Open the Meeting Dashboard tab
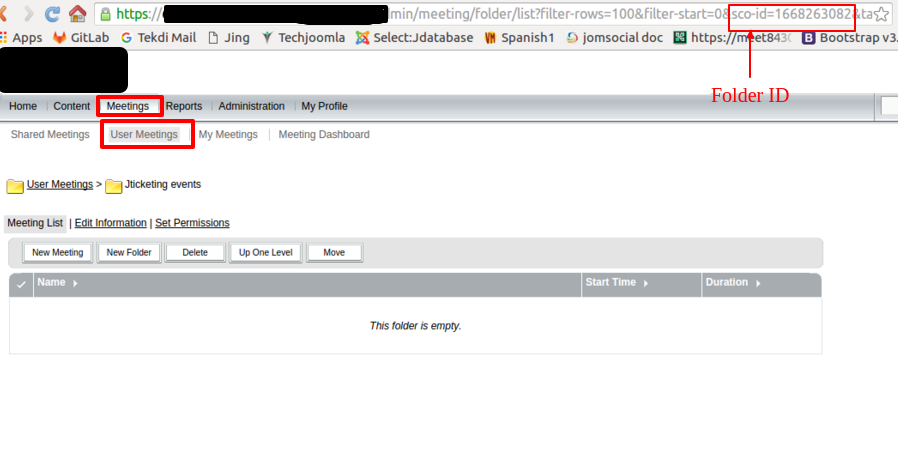The image size is (898, 468). click(324, 134)
